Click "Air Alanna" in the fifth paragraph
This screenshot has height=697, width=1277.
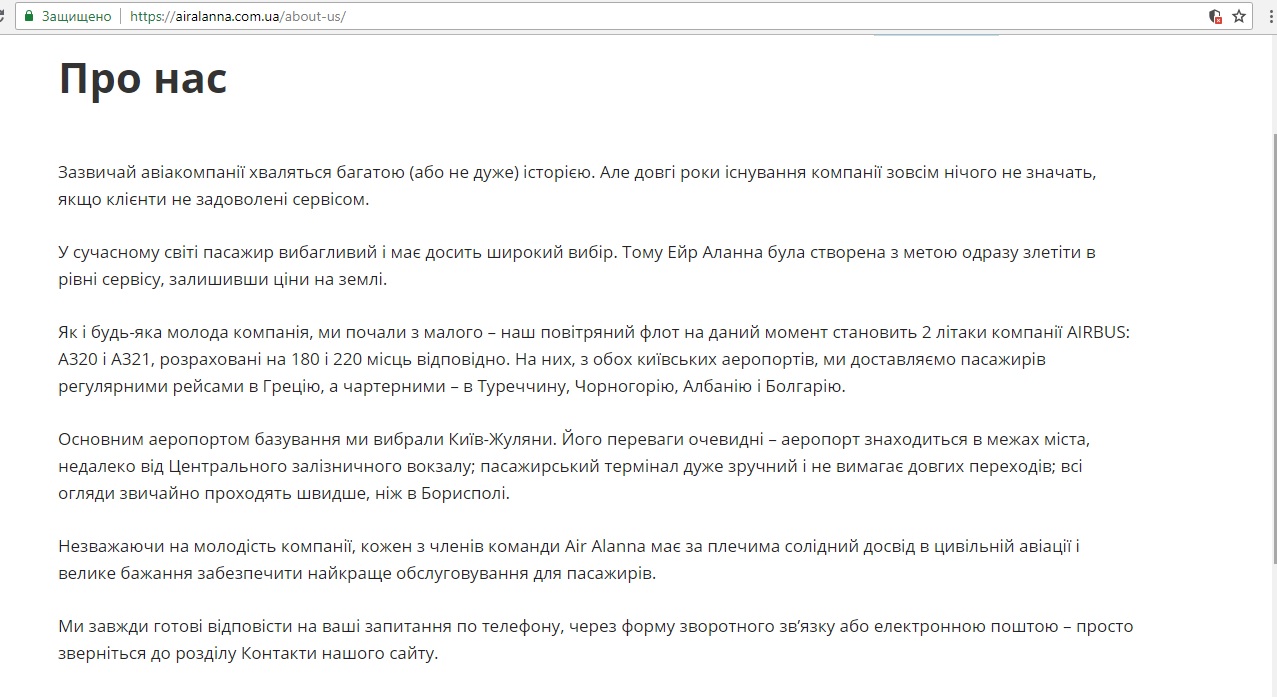click(603, 546)
